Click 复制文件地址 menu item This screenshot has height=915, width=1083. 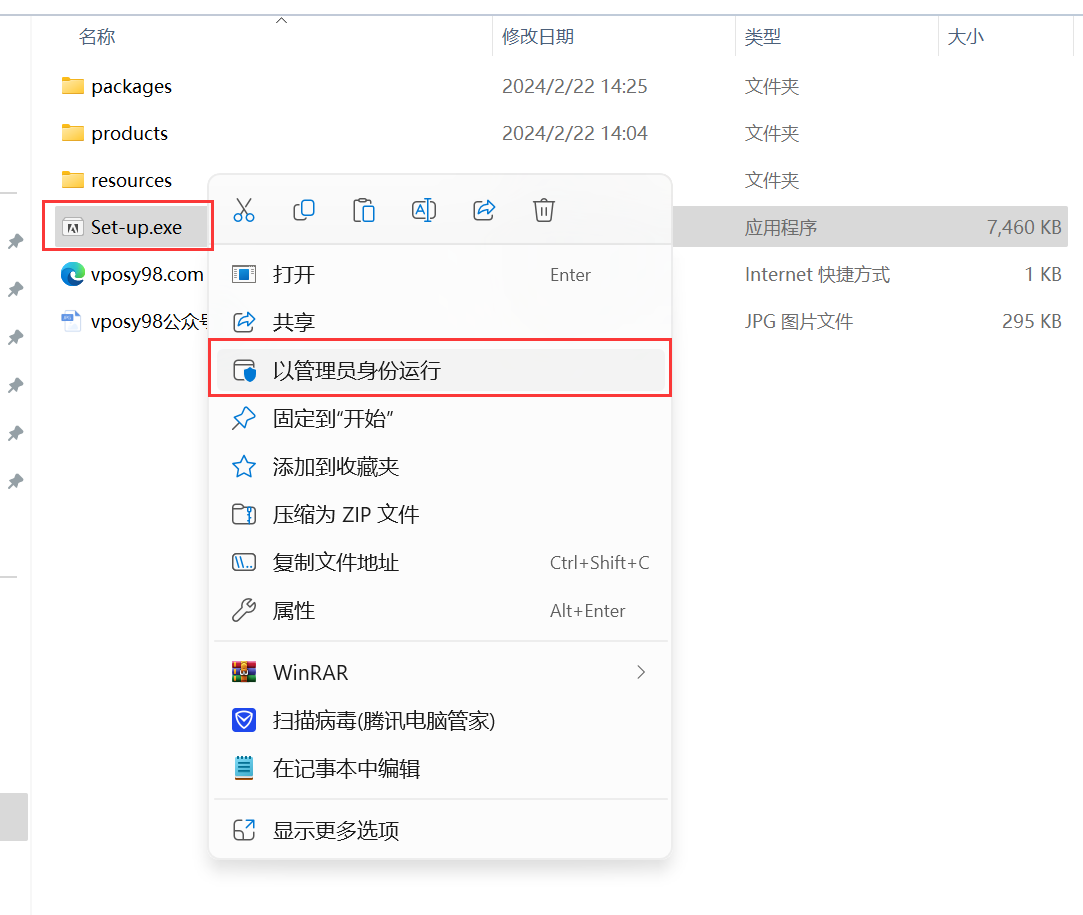click(x=336, y=563)
